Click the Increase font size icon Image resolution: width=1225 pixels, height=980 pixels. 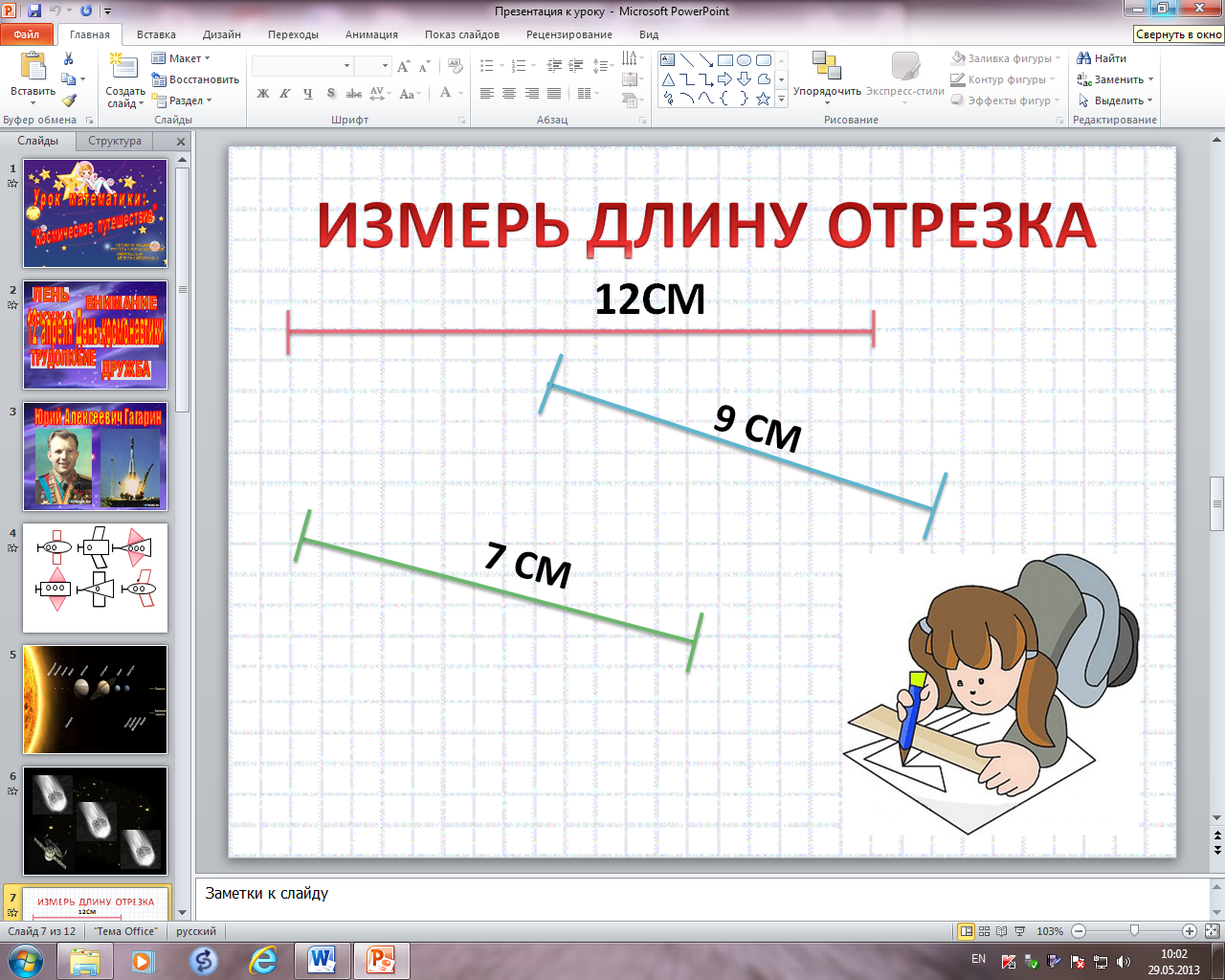coord(403,66)
